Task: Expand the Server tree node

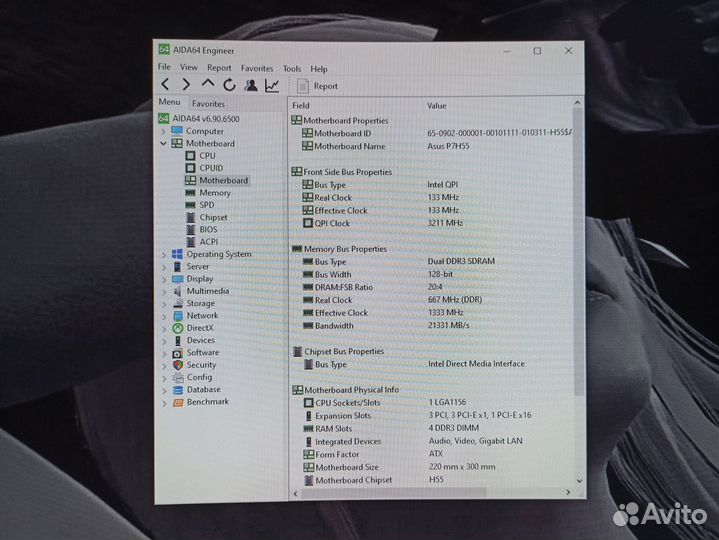Action: (164, 267)
